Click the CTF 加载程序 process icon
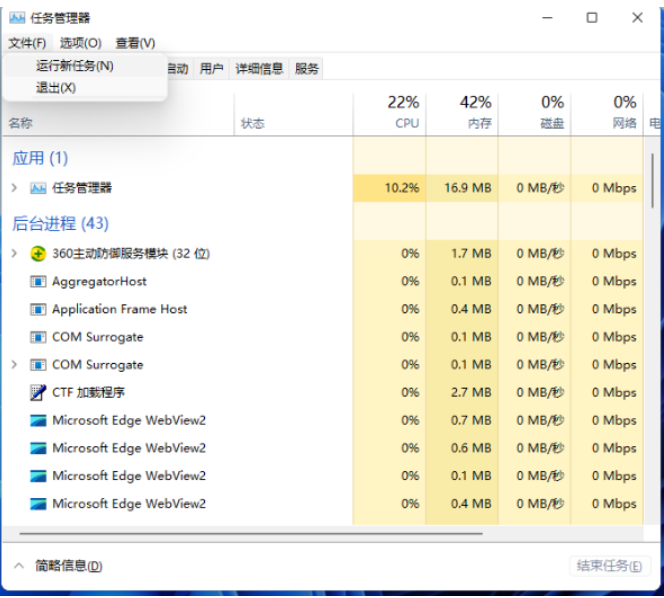 (x=38, y=393)
